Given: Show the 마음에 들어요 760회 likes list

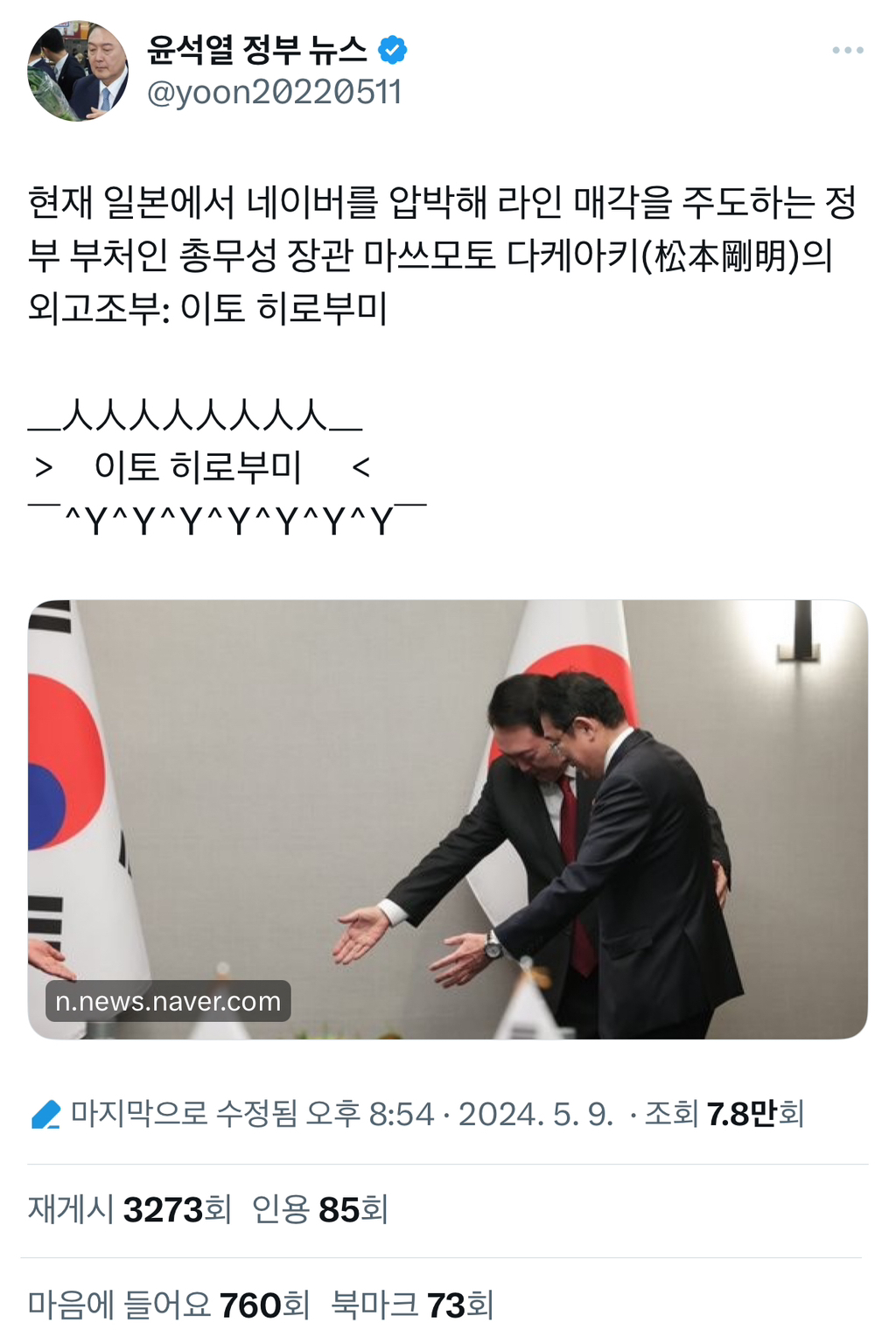Looking at the screenshot, I should click(169, 1305).
